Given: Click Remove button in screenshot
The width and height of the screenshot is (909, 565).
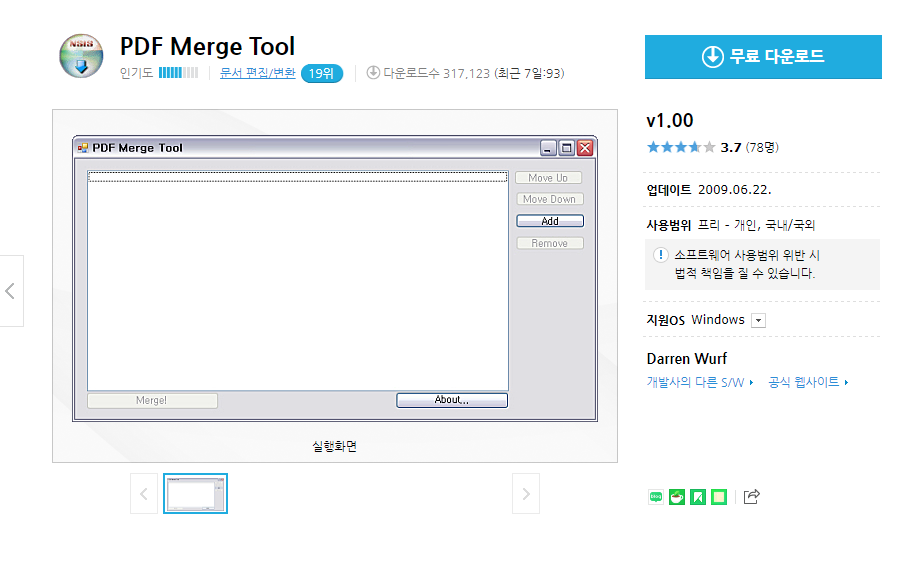Looking at the screenshot, I should pos(550,243).
